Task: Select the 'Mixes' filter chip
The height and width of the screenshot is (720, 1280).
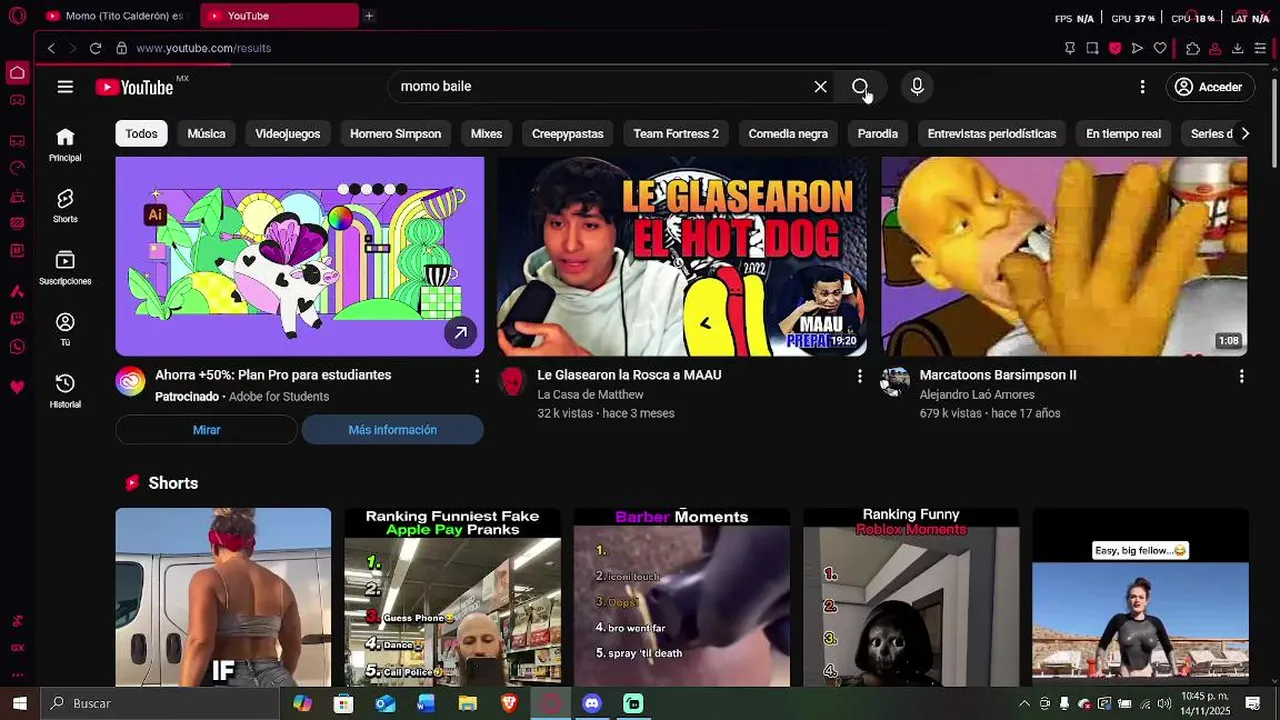Action: 486,134
